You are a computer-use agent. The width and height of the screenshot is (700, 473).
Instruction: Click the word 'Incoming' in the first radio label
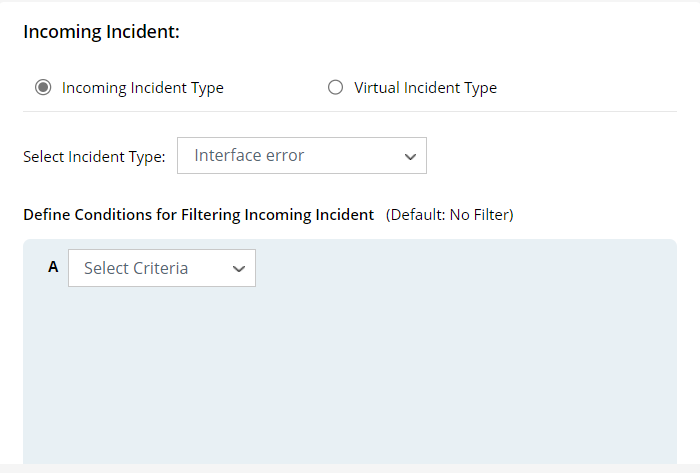94,88
